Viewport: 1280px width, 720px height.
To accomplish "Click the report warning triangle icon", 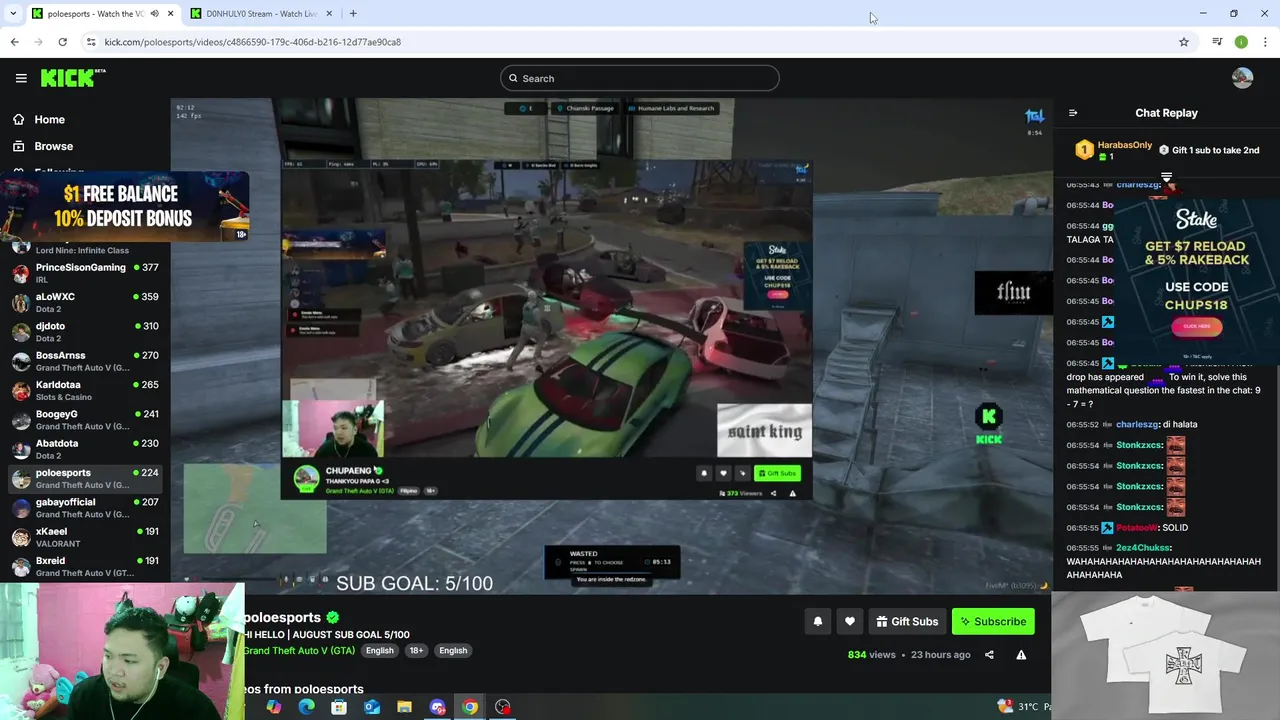I will 1021,655.
